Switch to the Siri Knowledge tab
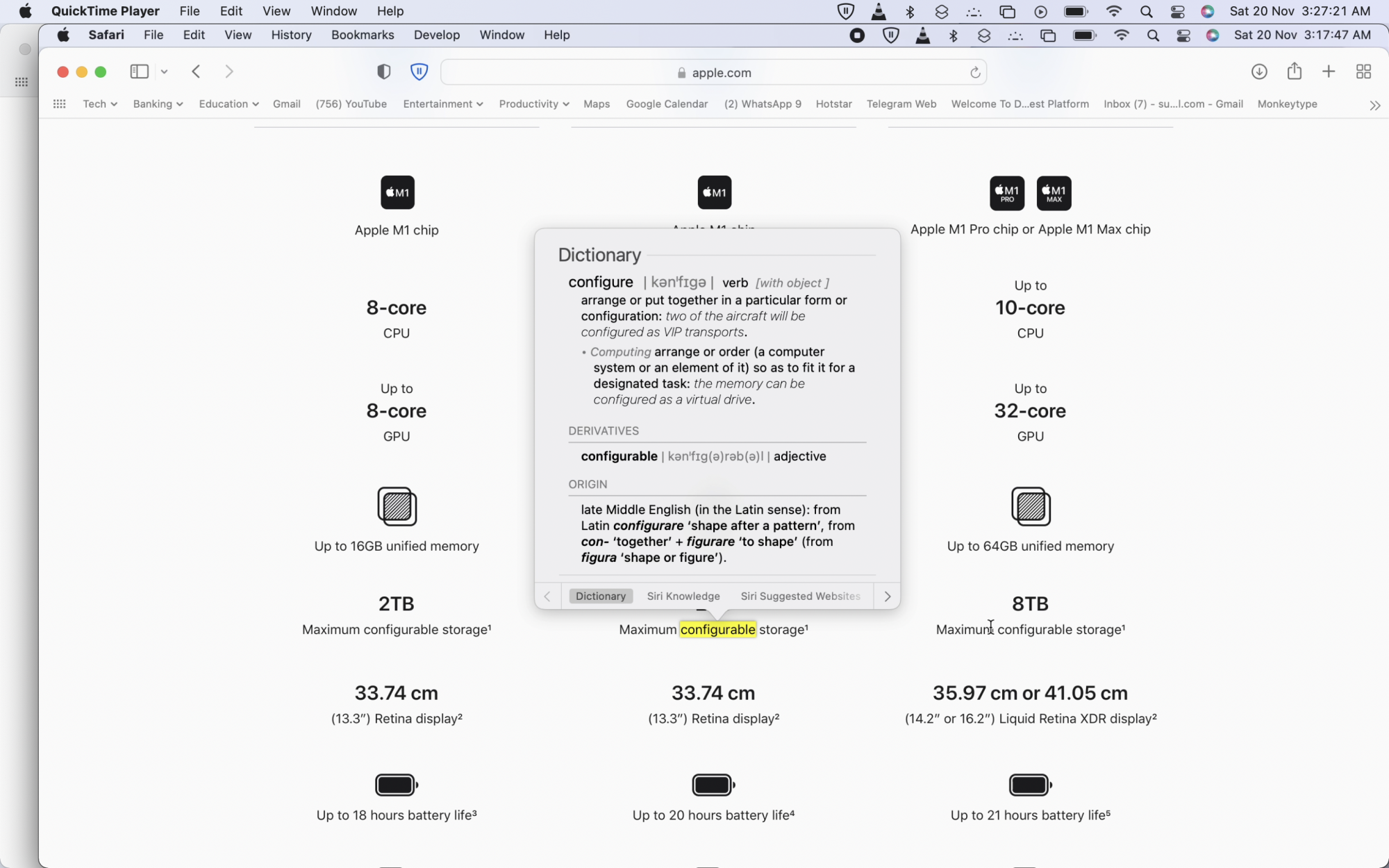 pyautogui.click(x=683, y=596)
